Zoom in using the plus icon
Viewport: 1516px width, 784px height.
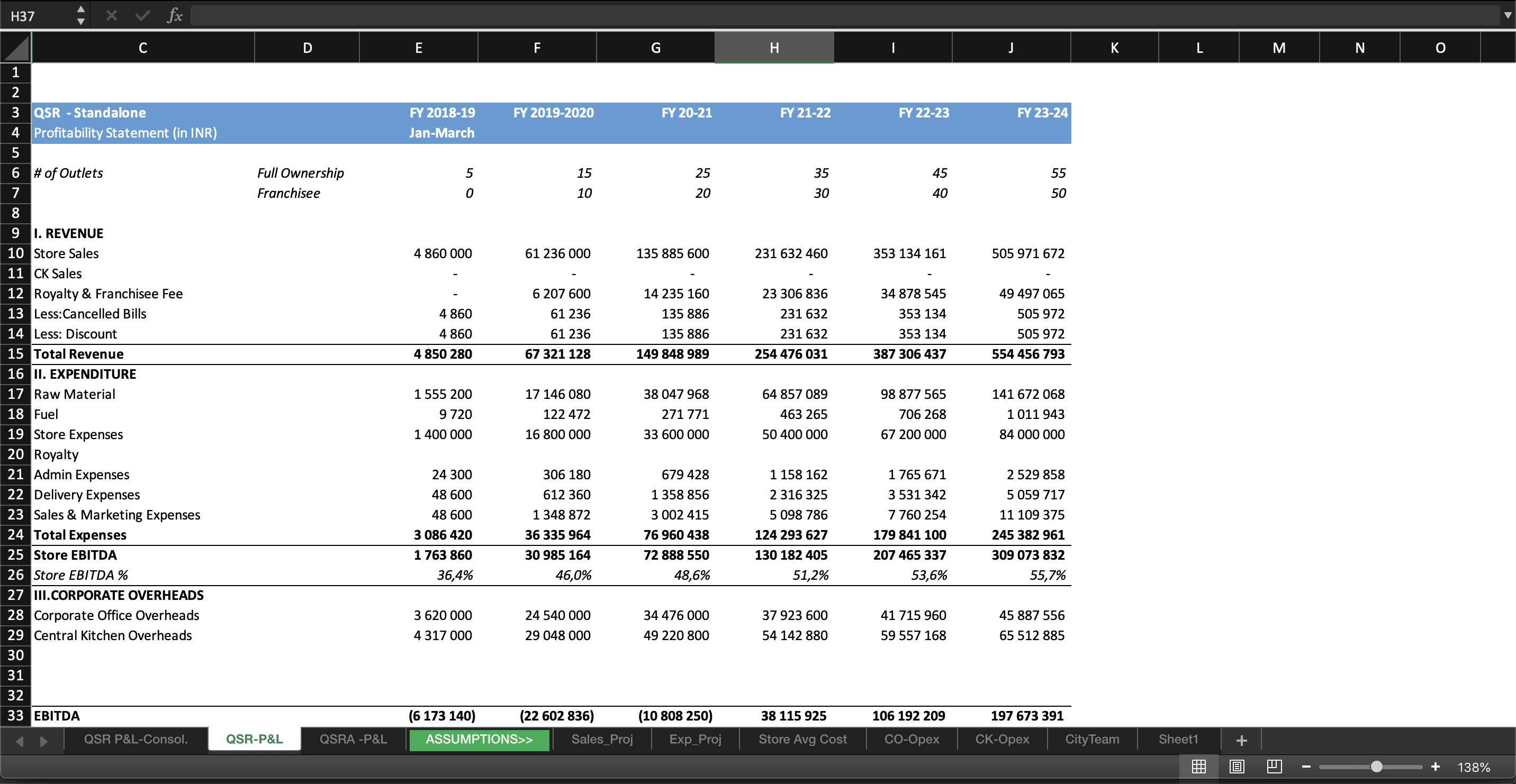point(1437,767)
